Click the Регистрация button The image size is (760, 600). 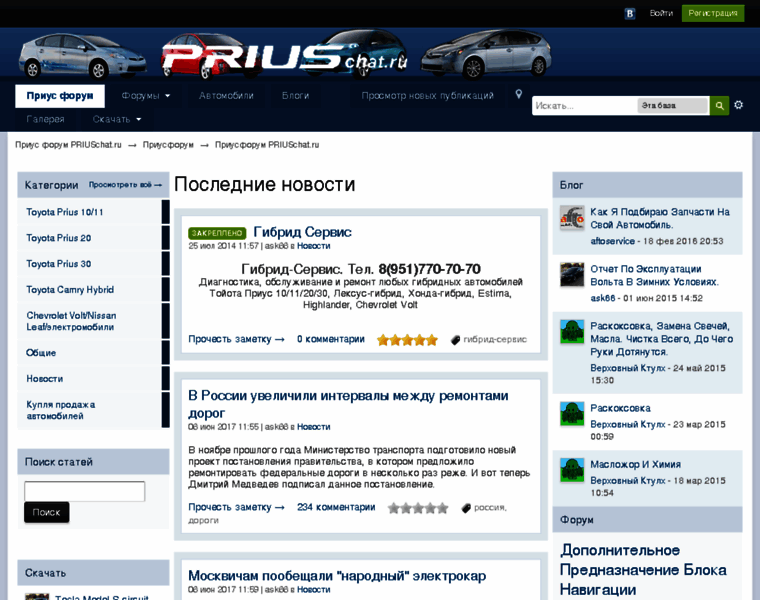[713, 13]
